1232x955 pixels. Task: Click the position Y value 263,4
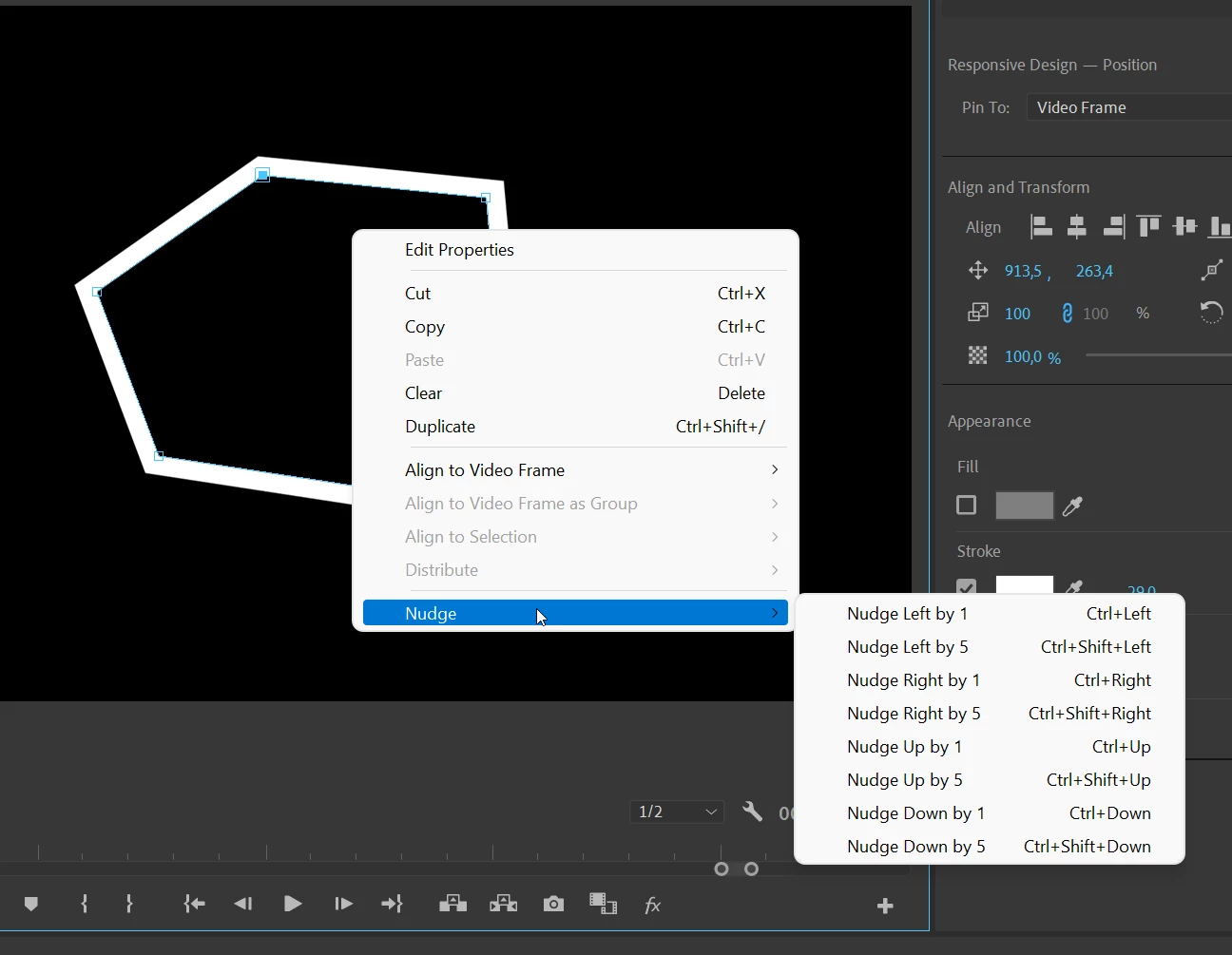pyautogui.click(x=1094, y=272)
